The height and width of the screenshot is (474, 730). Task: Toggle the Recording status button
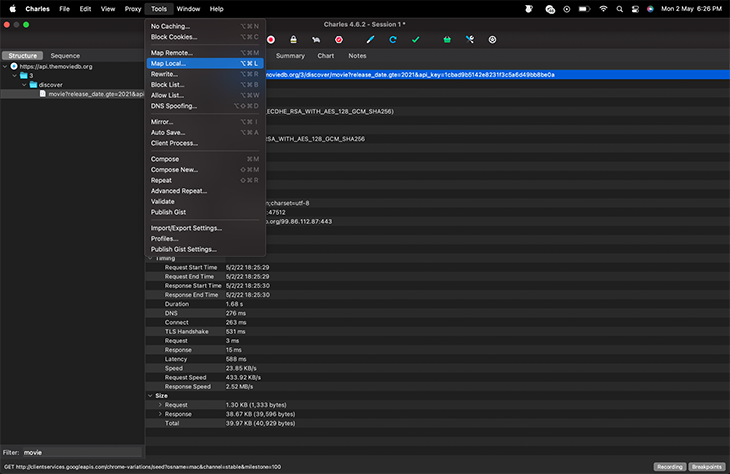(669, 467)
